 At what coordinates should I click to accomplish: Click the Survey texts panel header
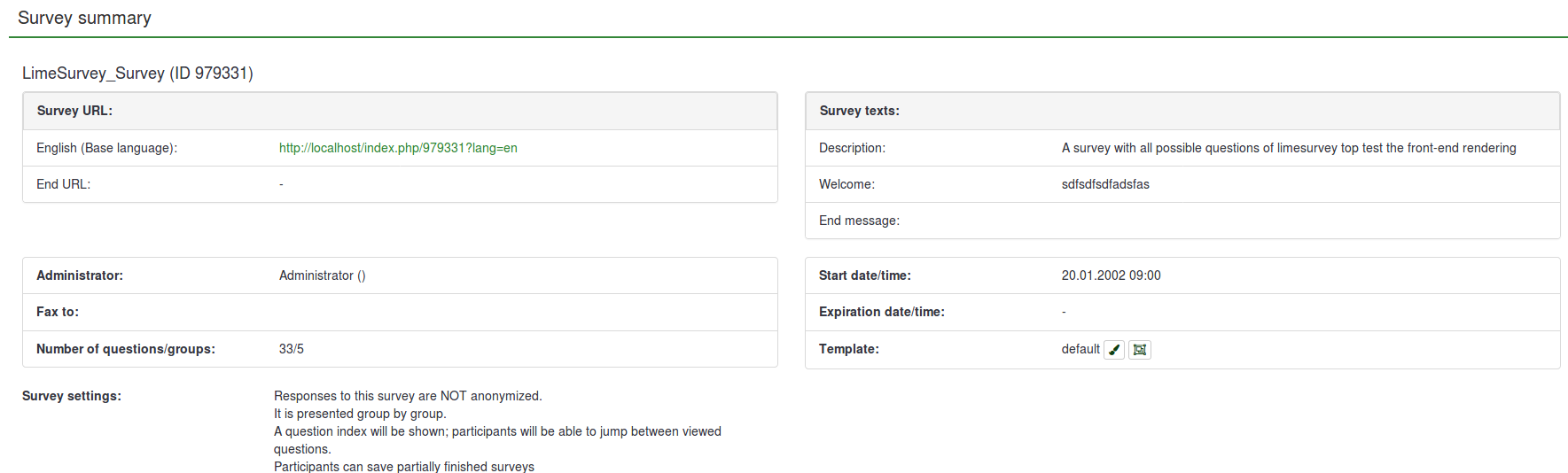point(859,111)
